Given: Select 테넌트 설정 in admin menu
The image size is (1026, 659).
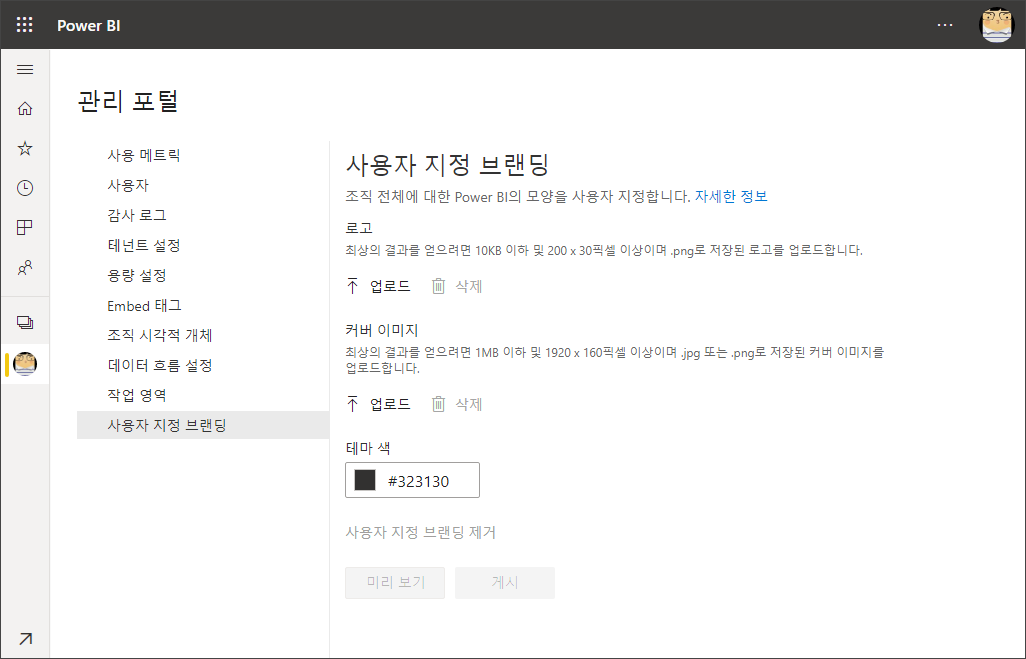Looking at the screenshot, I should click(x=144, y=245).
